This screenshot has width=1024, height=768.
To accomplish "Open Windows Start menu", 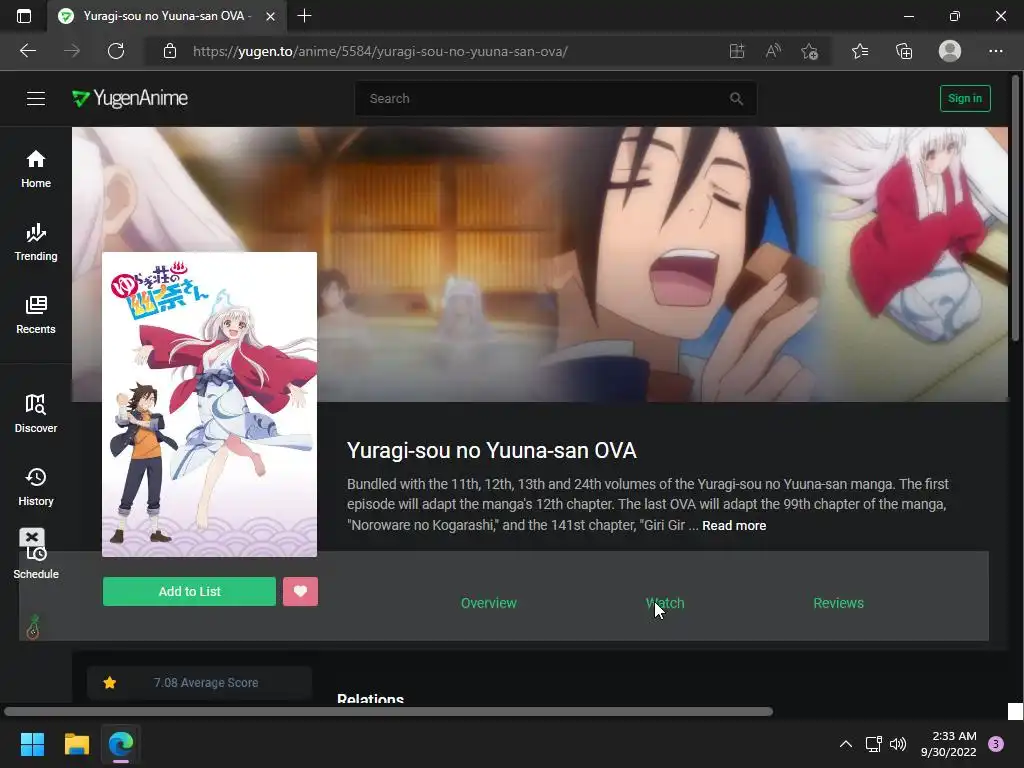I will (32, 744).
